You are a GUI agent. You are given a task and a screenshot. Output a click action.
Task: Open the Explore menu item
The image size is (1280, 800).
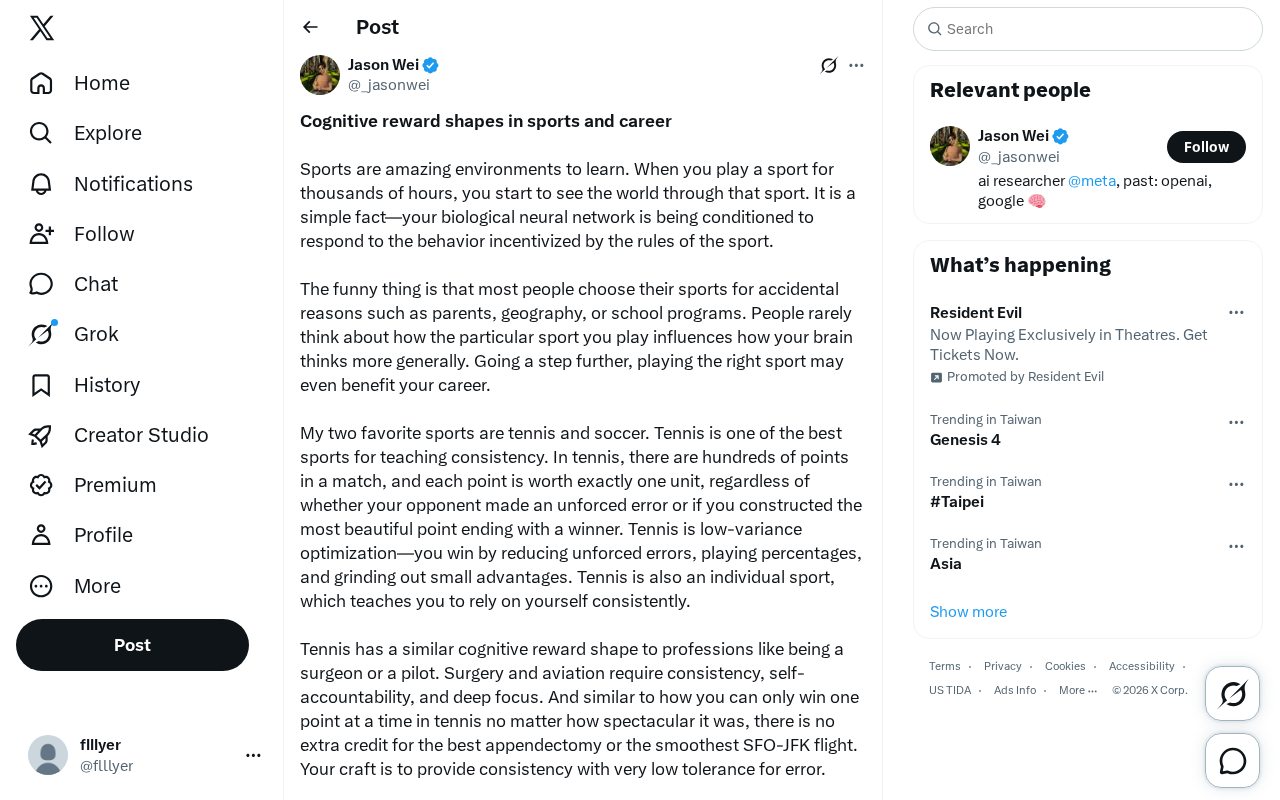87,133
